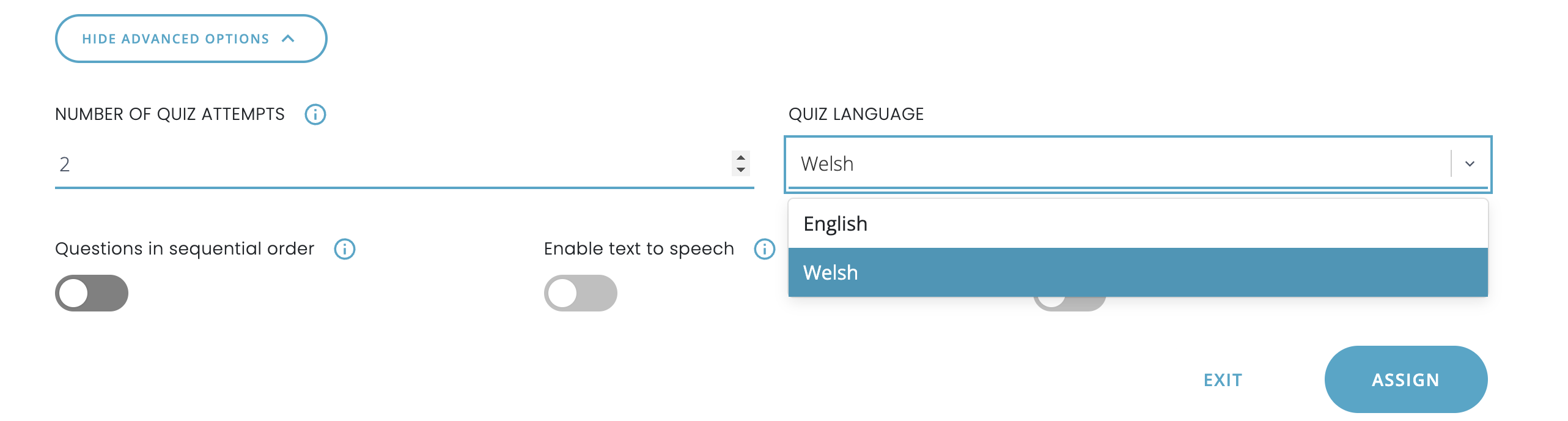Focus the number of quiz attempts field
Viewport: 1568px width, 421px height.
pyautogui.click(x=391, y=164)
